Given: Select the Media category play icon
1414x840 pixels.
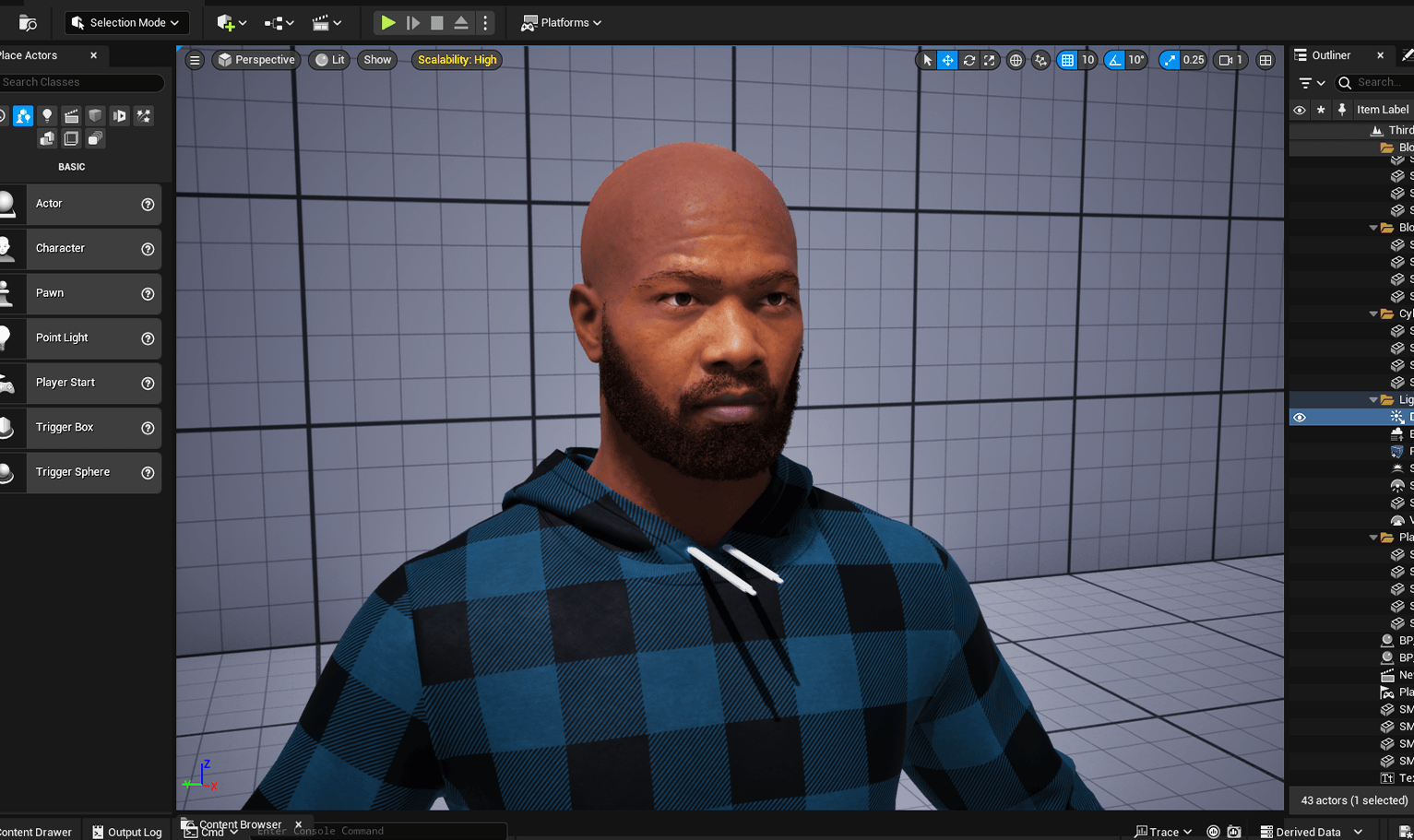Looking at the screenshot, I should pyautogui.click(x=119, y=115).
